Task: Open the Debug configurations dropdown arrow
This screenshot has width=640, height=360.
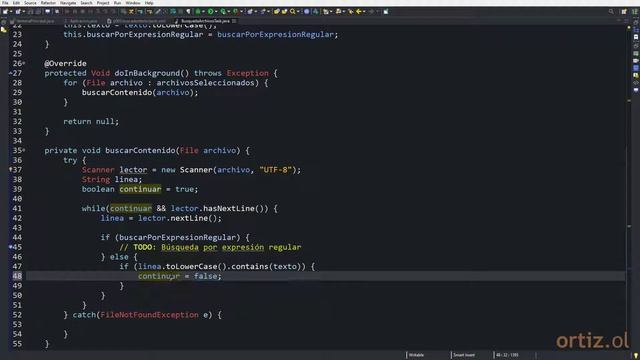Action: tap(203, 11)
